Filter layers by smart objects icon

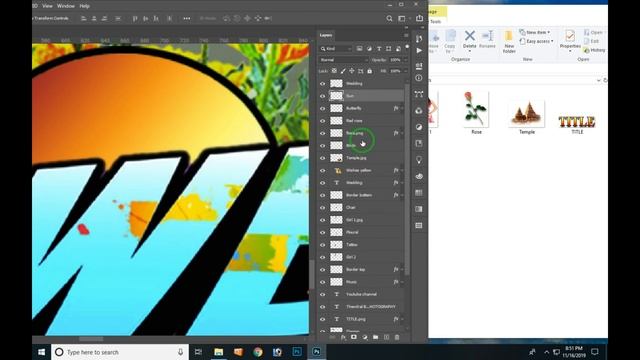(398, 49)
